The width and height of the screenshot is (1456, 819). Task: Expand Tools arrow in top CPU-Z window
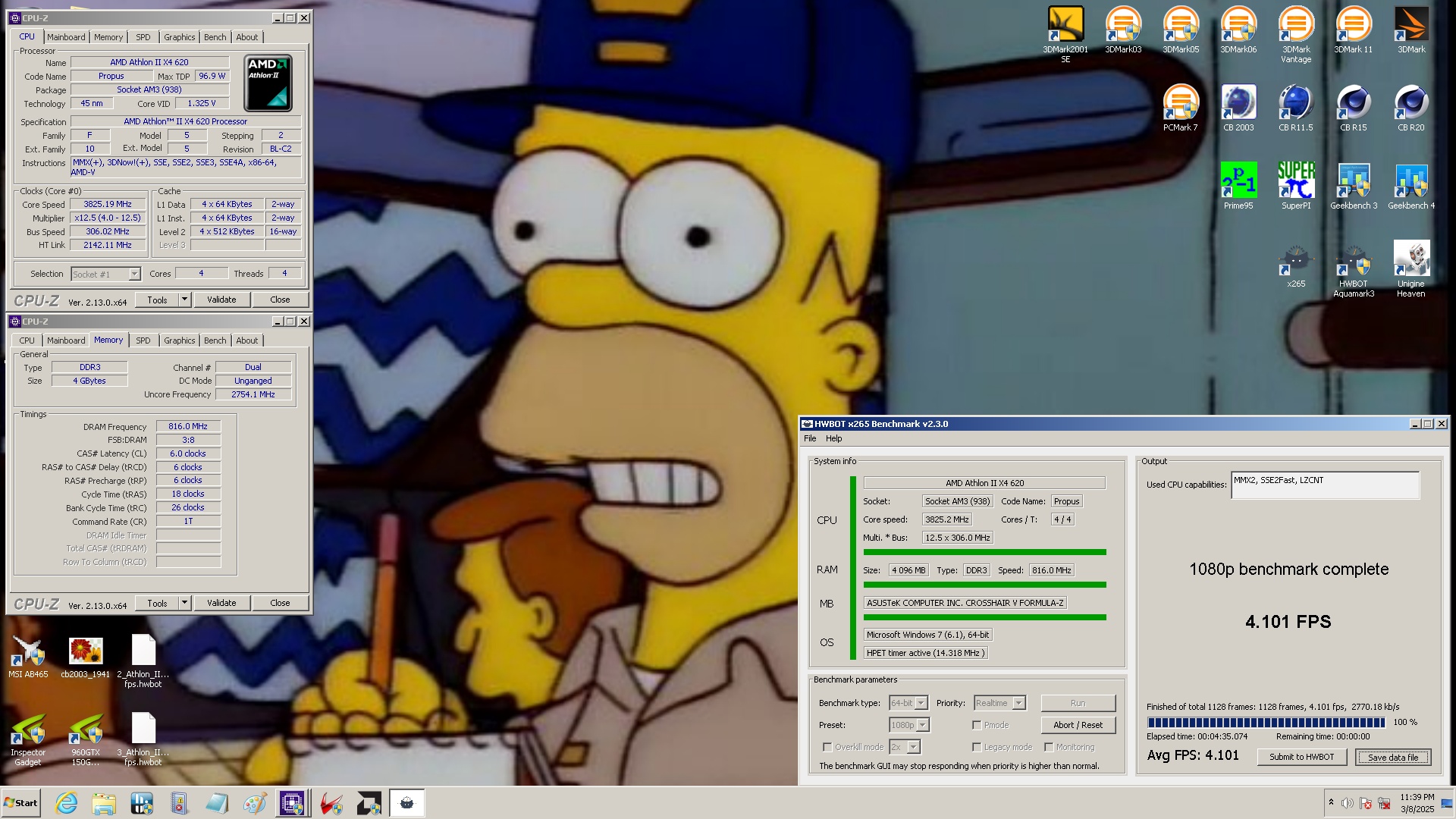click(184, 300)
